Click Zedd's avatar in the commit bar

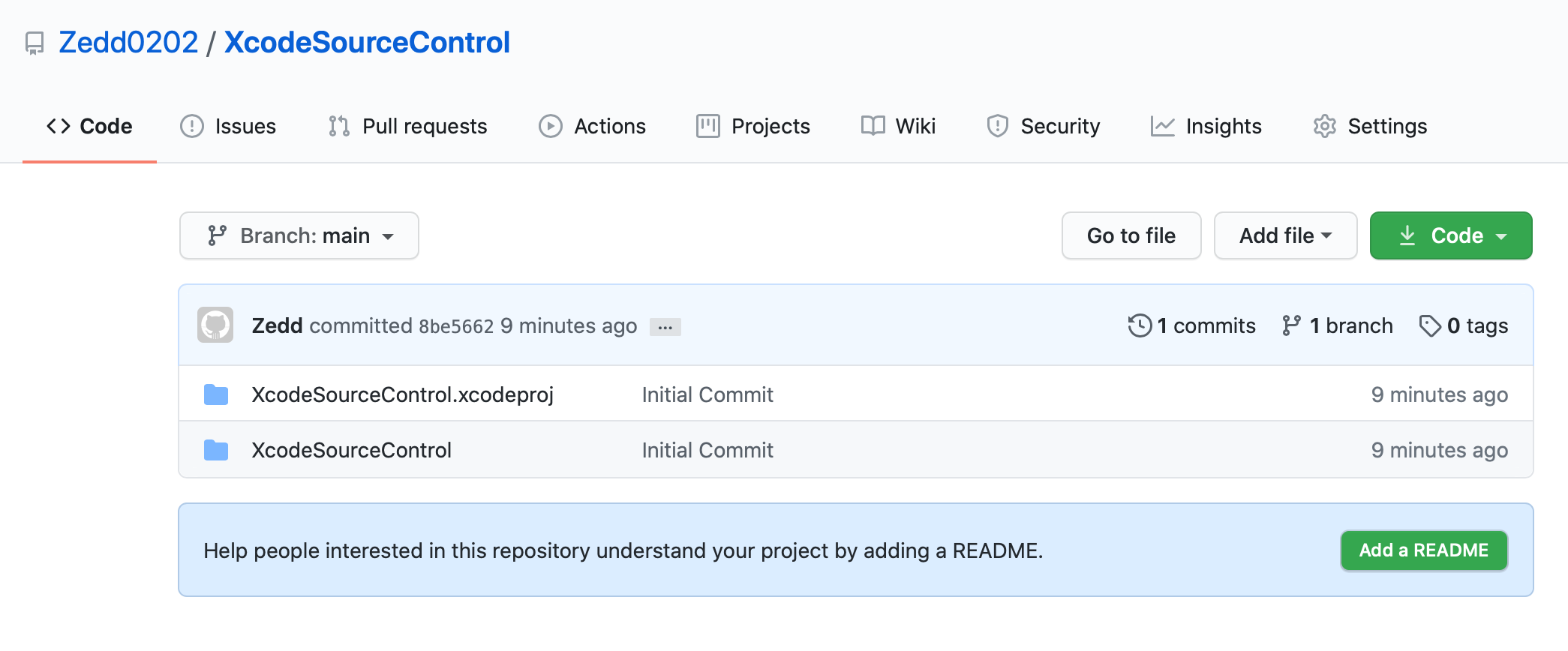click(x=215, y=325)
